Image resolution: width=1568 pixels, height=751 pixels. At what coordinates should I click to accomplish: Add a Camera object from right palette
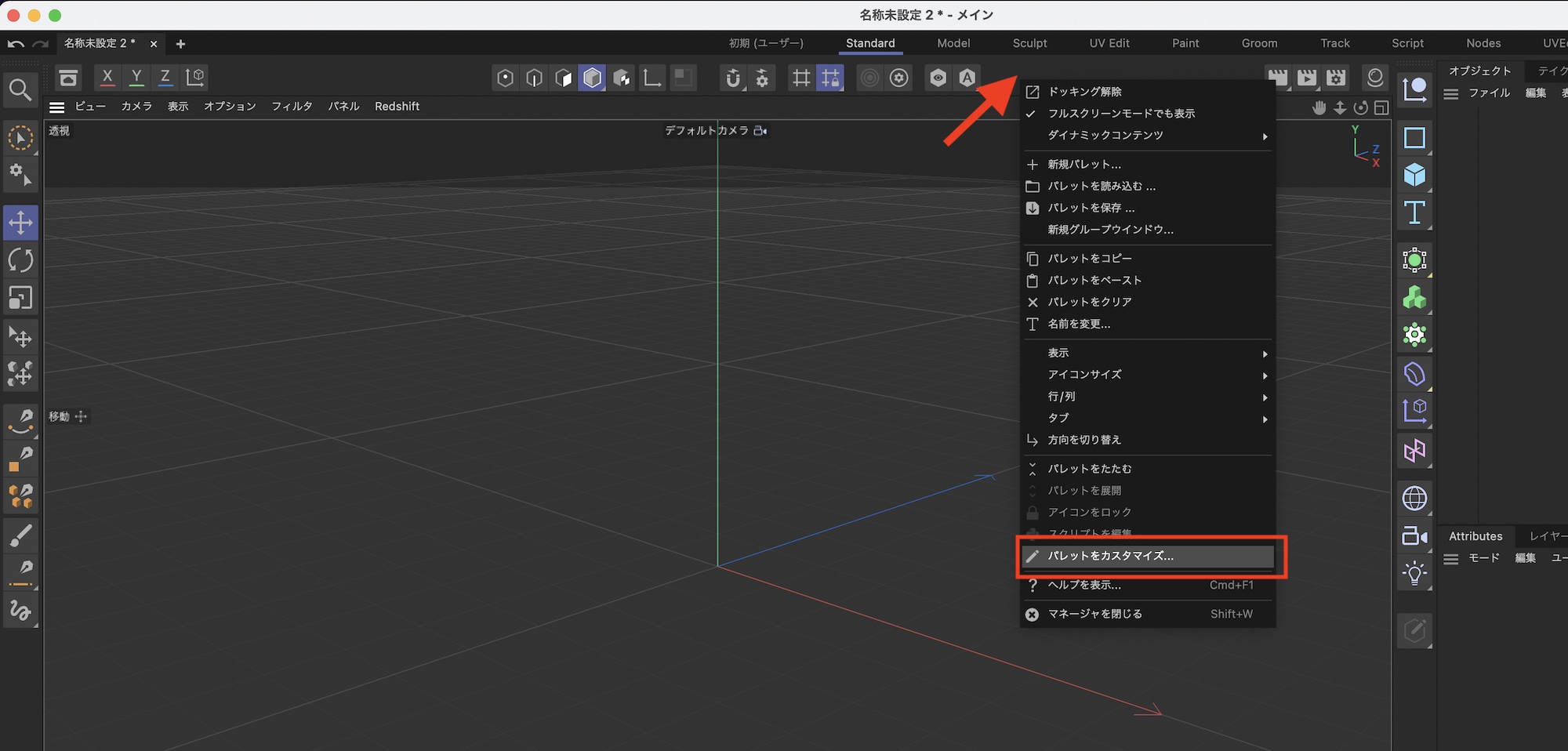pos(1414,536)
